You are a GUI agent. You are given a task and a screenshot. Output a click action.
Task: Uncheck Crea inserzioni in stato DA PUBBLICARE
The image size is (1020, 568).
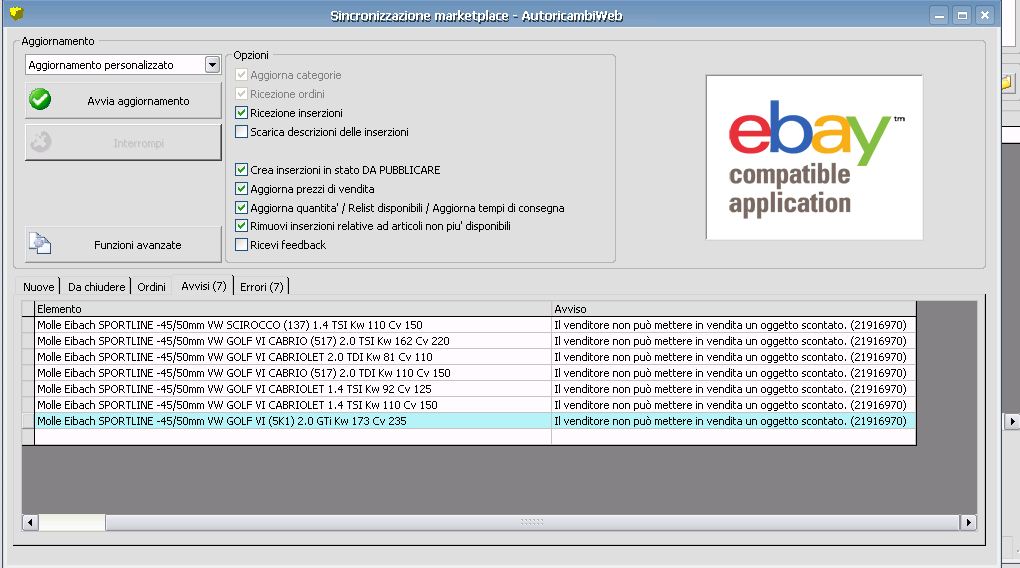pyautogui.click(x=241, y=170)
